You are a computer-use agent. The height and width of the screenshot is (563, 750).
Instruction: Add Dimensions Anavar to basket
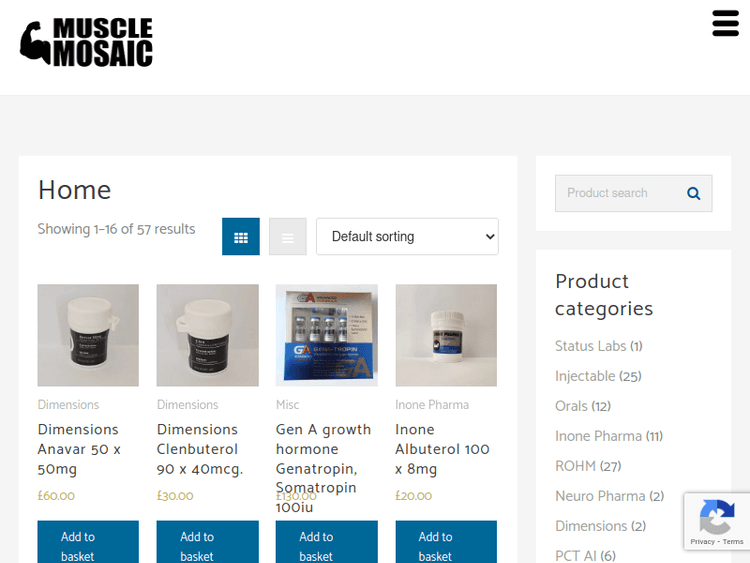[88, 542]
